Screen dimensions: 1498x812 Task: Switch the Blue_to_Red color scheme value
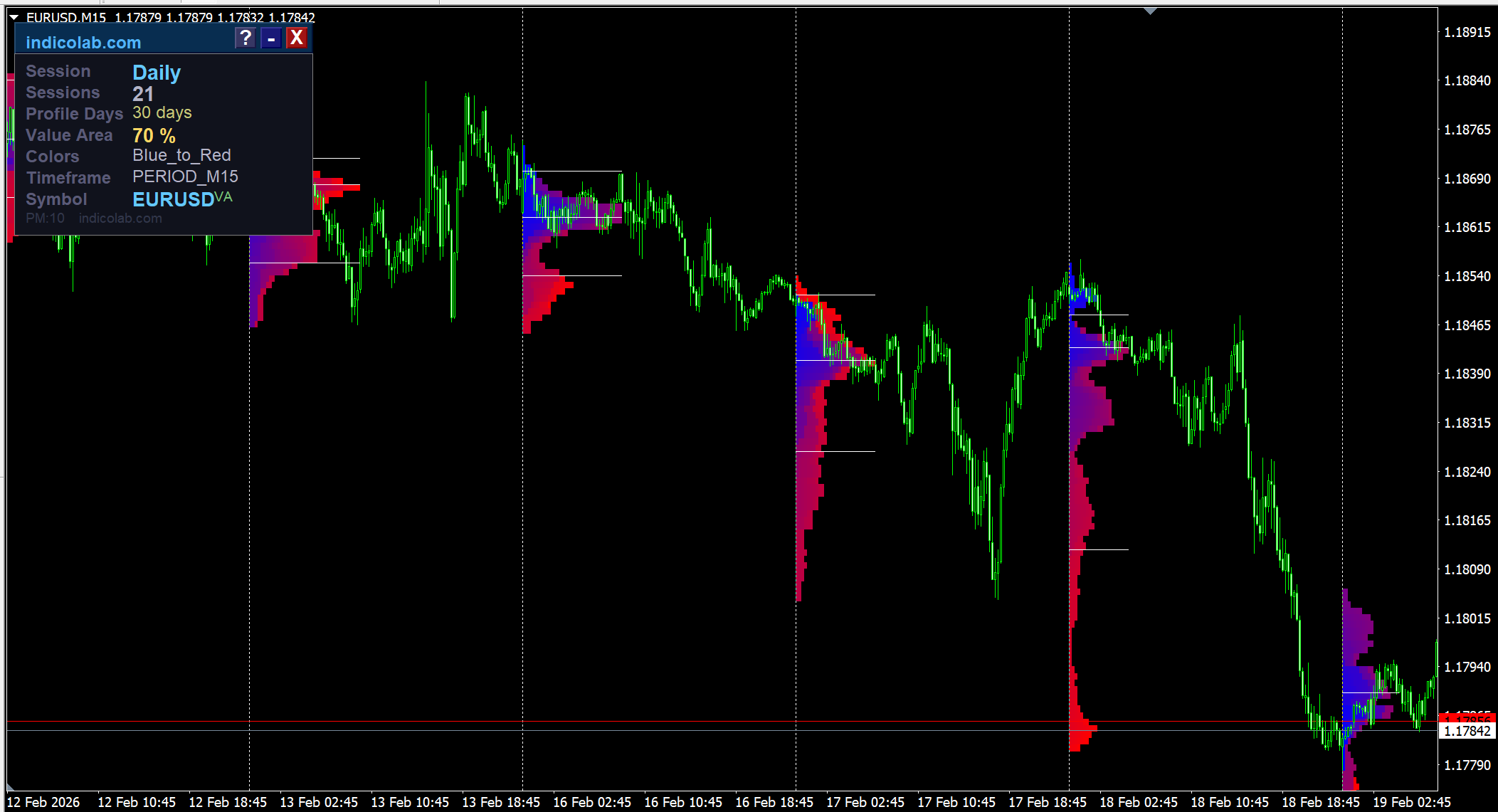[181, 155]
